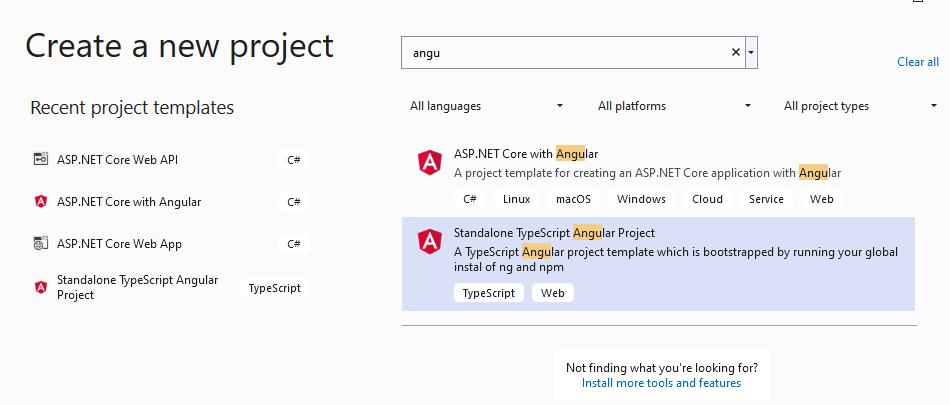Viewport: 950px width, 405px height.
Task: Click the recent Standalone TypeScript Angular Project icon
Action: click(41, 288)
